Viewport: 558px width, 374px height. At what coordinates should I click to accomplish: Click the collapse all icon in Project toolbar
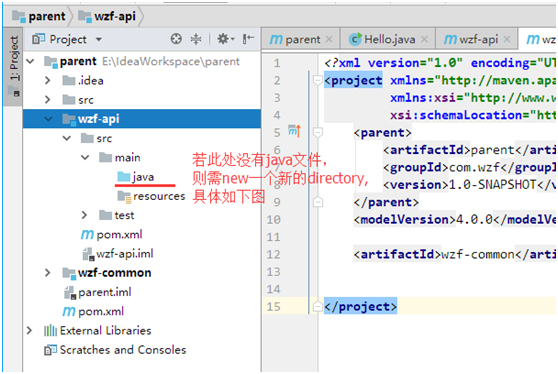pos(196,38)
